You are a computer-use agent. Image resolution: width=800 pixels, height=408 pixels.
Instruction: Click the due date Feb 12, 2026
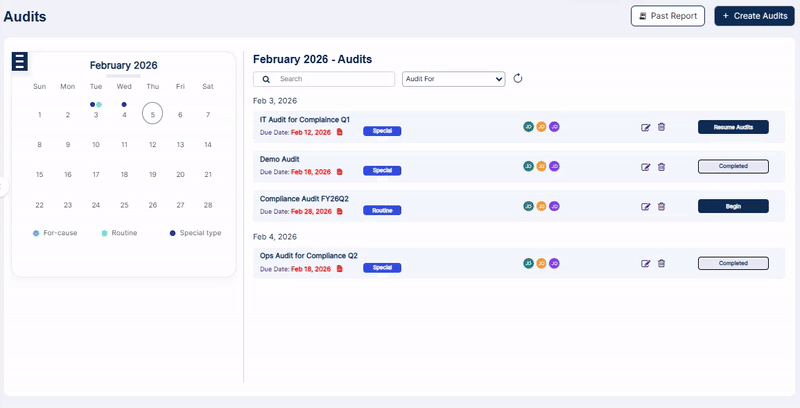[311, 133]
